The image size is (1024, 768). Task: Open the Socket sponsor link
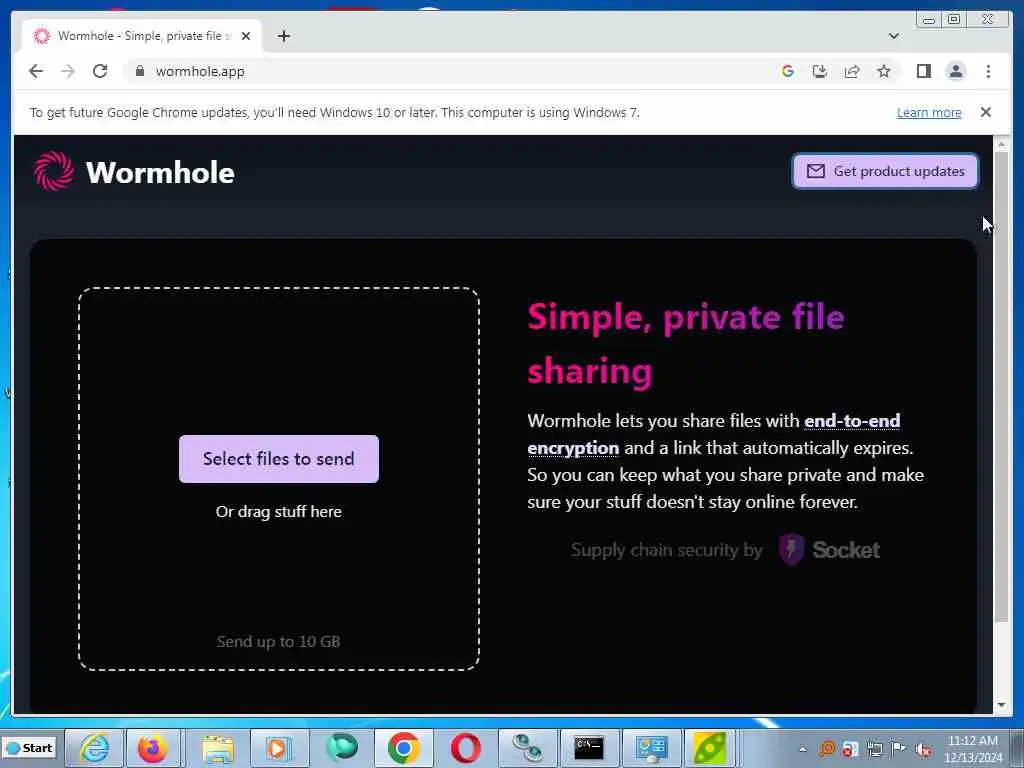tap(829, 549)
